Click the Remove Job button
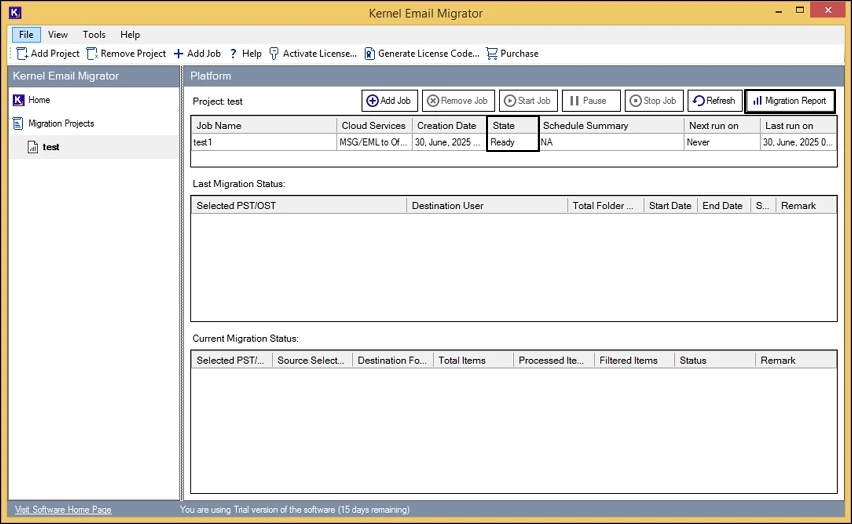The height and width of the screenshot is (524, 852). pyautogui.click(x=458, y=101)
